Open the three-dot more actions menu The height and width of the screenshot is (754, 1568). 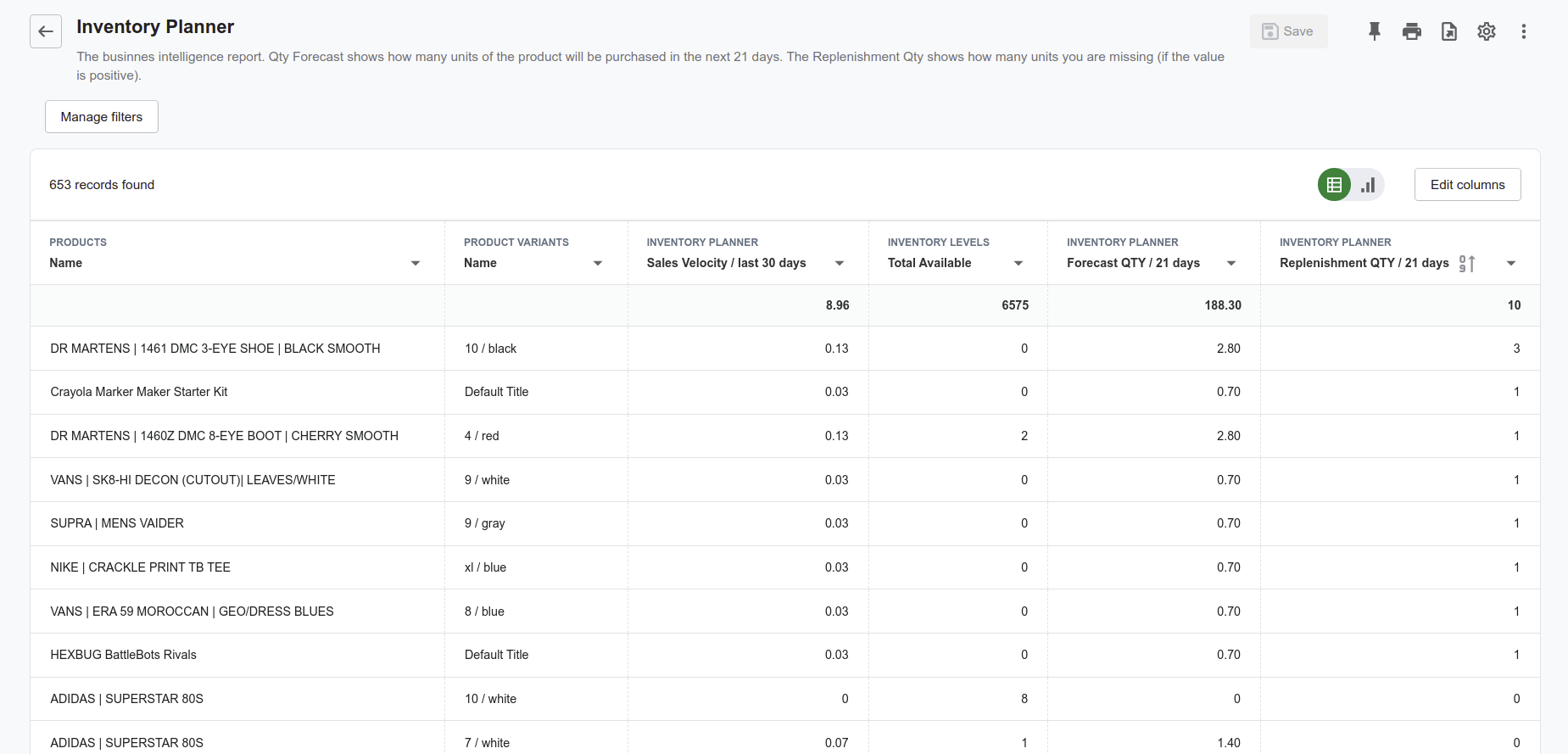(x=1524, y=31)
